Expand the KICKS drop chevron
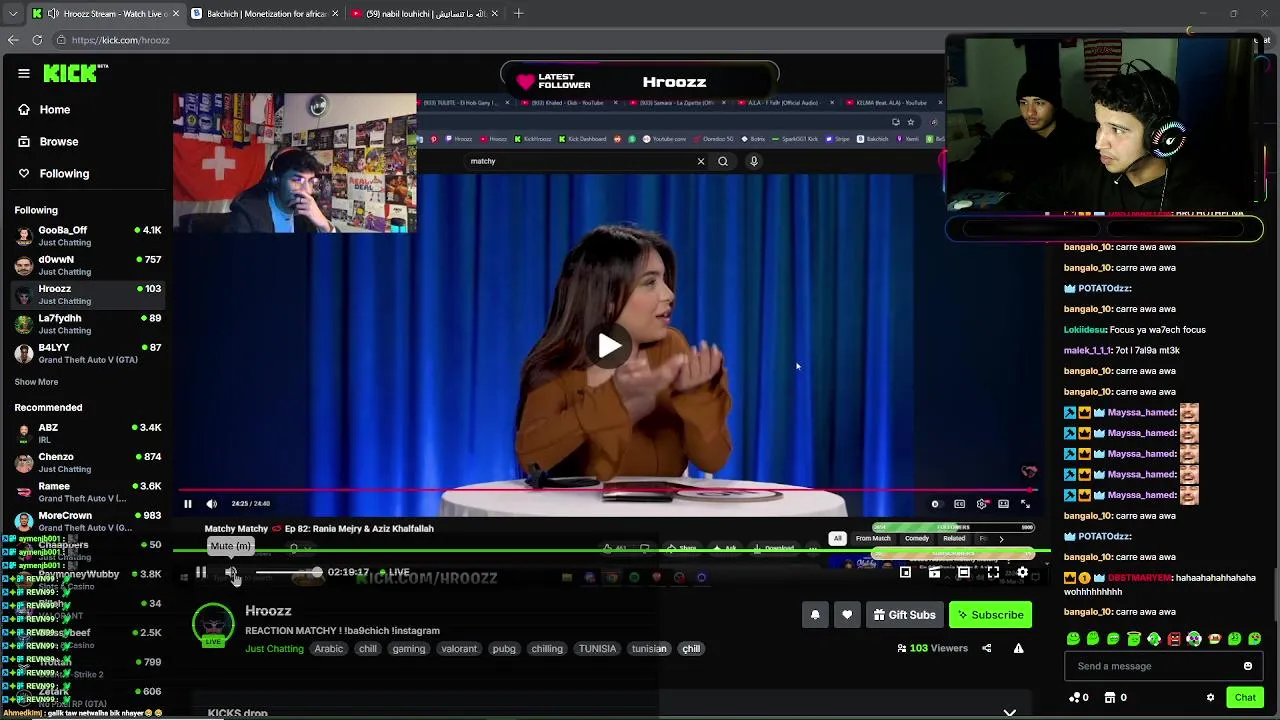 click(x=1010, y=713)
